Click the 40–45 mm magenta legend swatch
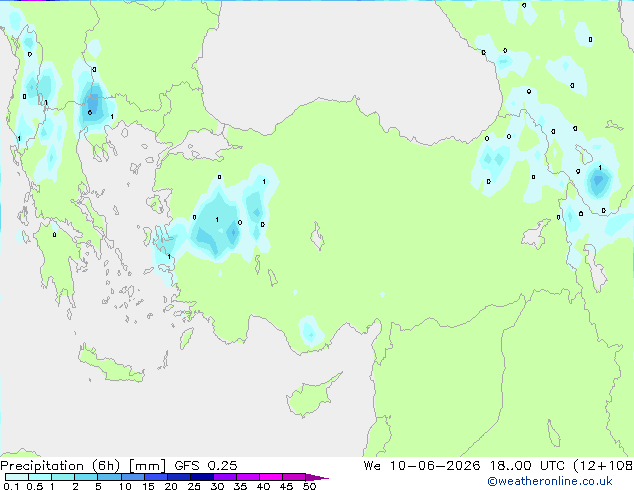The height and width of the screenshot is (490, 634). pyautogui.click(x=271, y=477)
